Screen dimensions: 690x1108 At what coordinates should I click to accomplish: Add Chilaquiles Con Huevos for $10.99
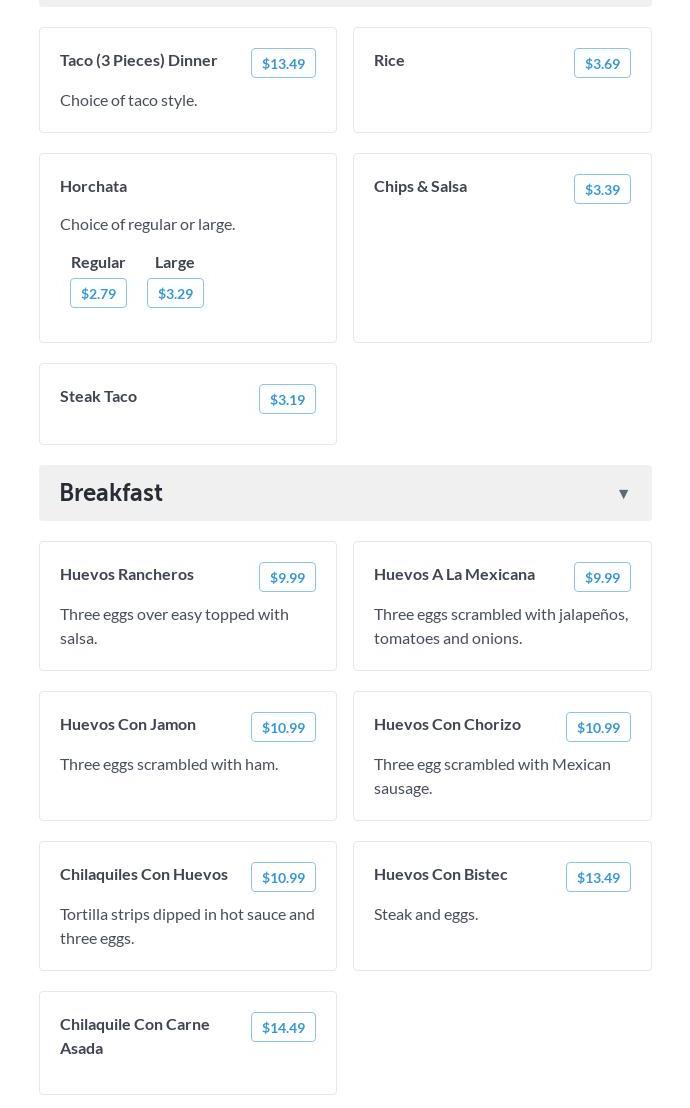[283, 877]
